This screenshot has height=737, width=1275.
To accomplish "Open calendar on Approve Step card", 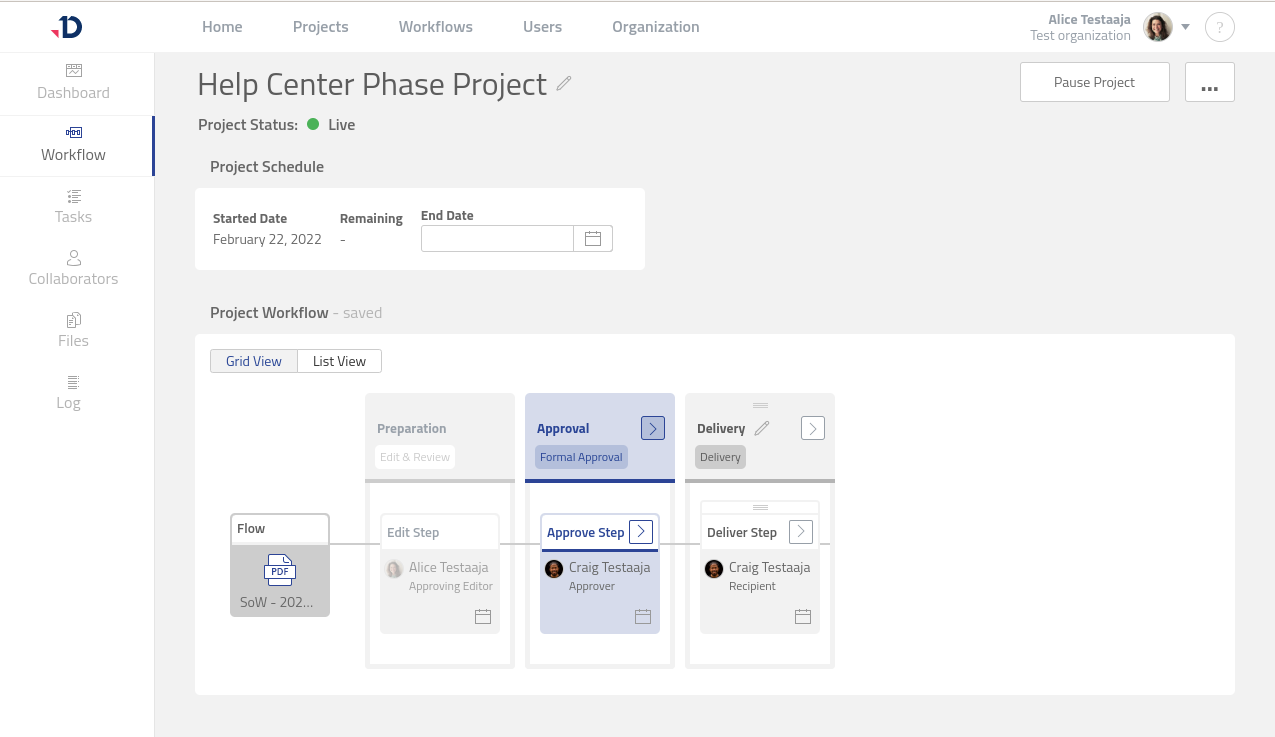I will click(643, 616).
